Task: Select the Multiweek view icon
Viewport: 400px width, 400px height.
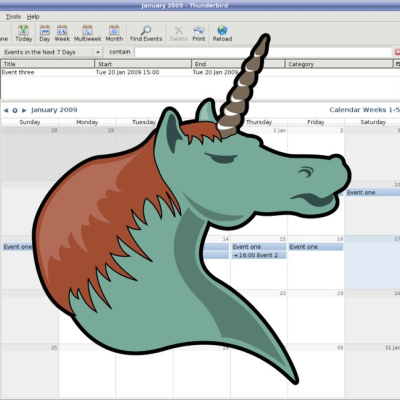Action: pos(87,30)
